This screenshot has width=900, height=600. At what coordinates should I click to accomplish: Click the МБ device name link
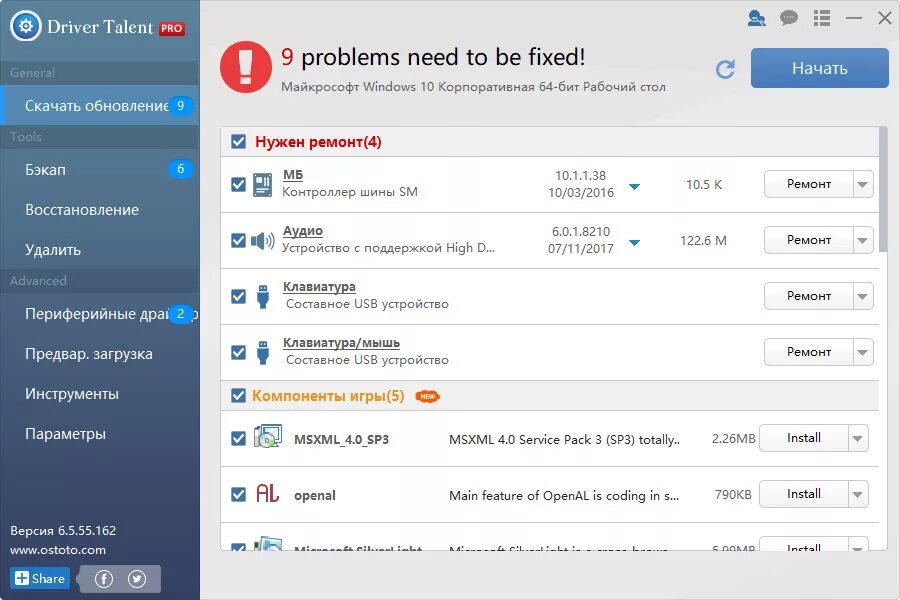(x=293, y=175)
